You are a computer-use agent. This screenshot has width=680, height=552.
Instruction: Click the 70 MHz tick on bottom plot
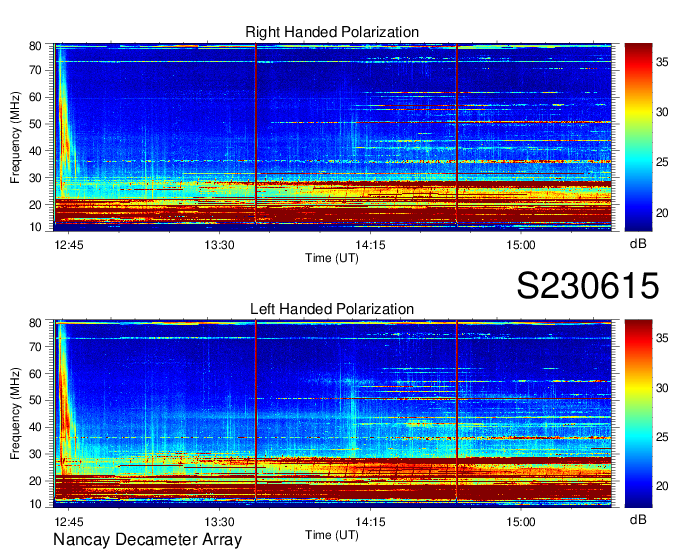35,347
